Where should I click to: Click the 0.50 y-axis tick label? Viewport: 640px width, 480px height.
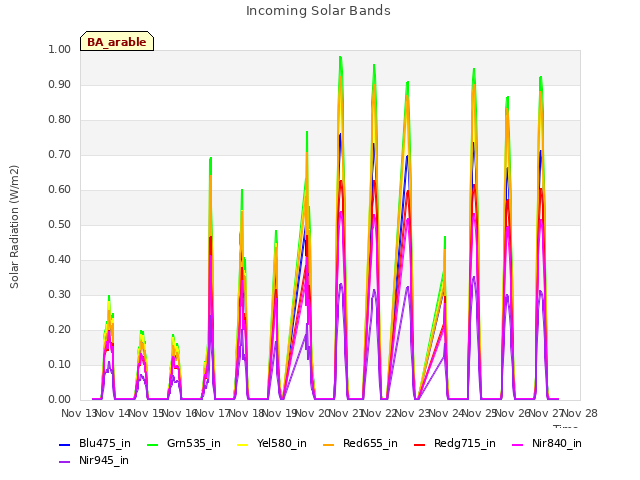click(x=60, y=224)
